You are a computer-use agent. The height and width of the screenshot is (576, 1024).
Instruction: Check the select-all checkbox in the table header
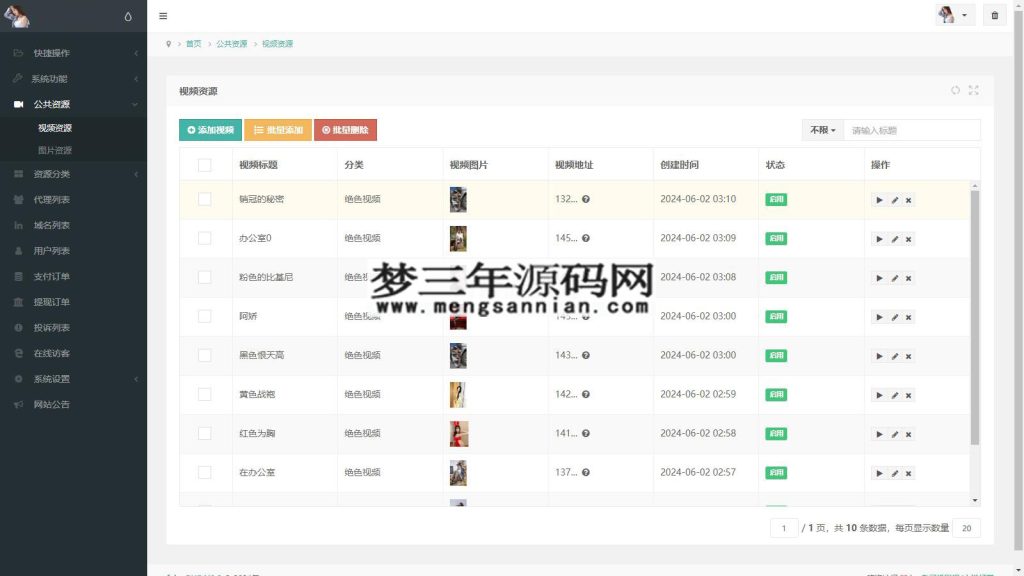click(205, 164)
